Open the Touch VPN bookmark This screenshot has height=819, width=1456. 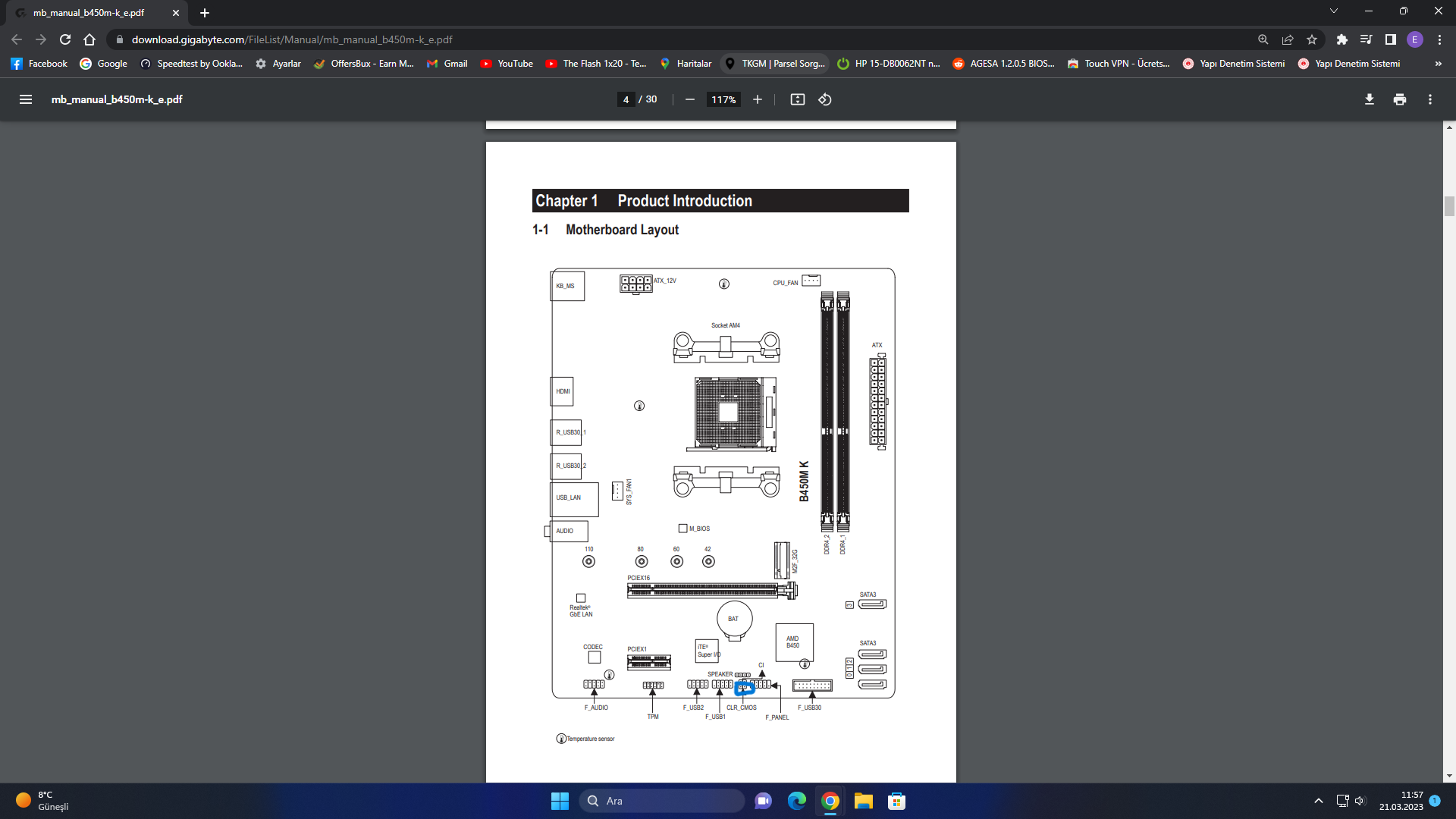[1119, 64]
